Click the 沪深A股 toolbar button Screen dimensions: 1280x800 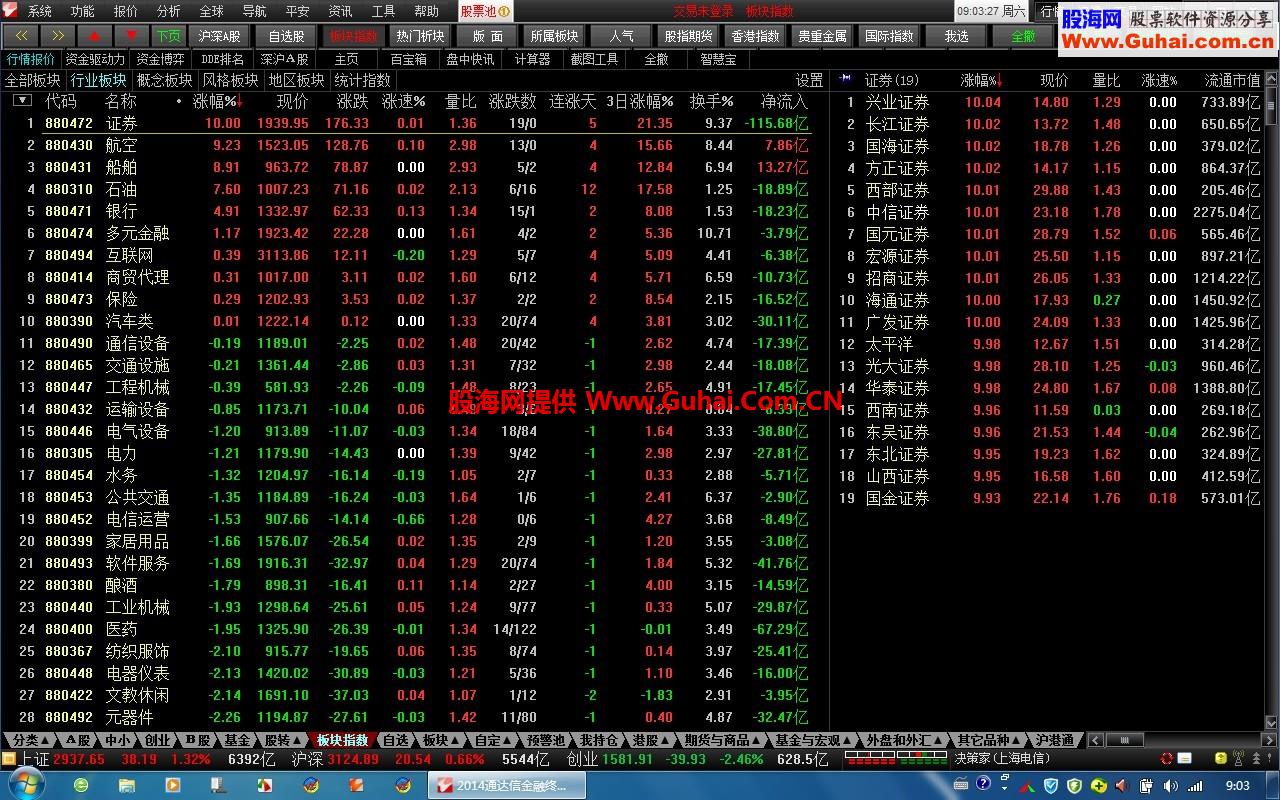(x=219, y=35)
